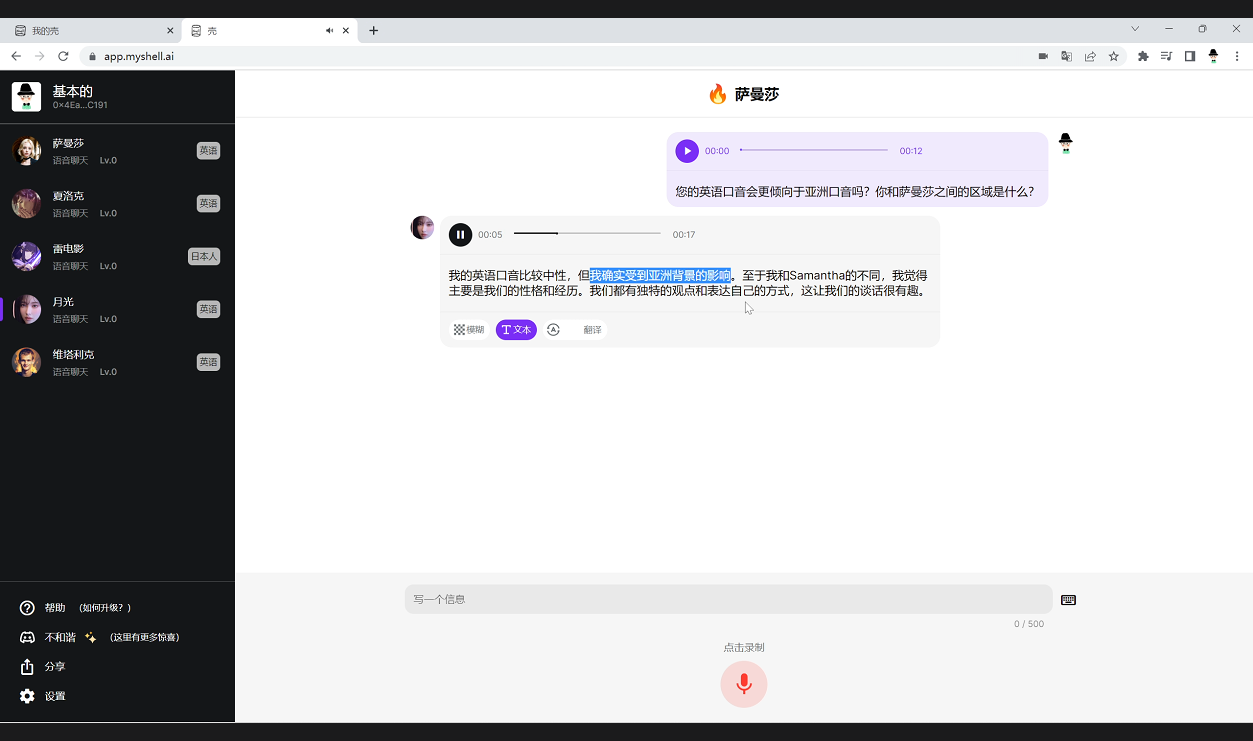Click the 日本人 language tag on 雷电影
The height and width of the screenshot is (741, 1253).
[x=204, y=256]
